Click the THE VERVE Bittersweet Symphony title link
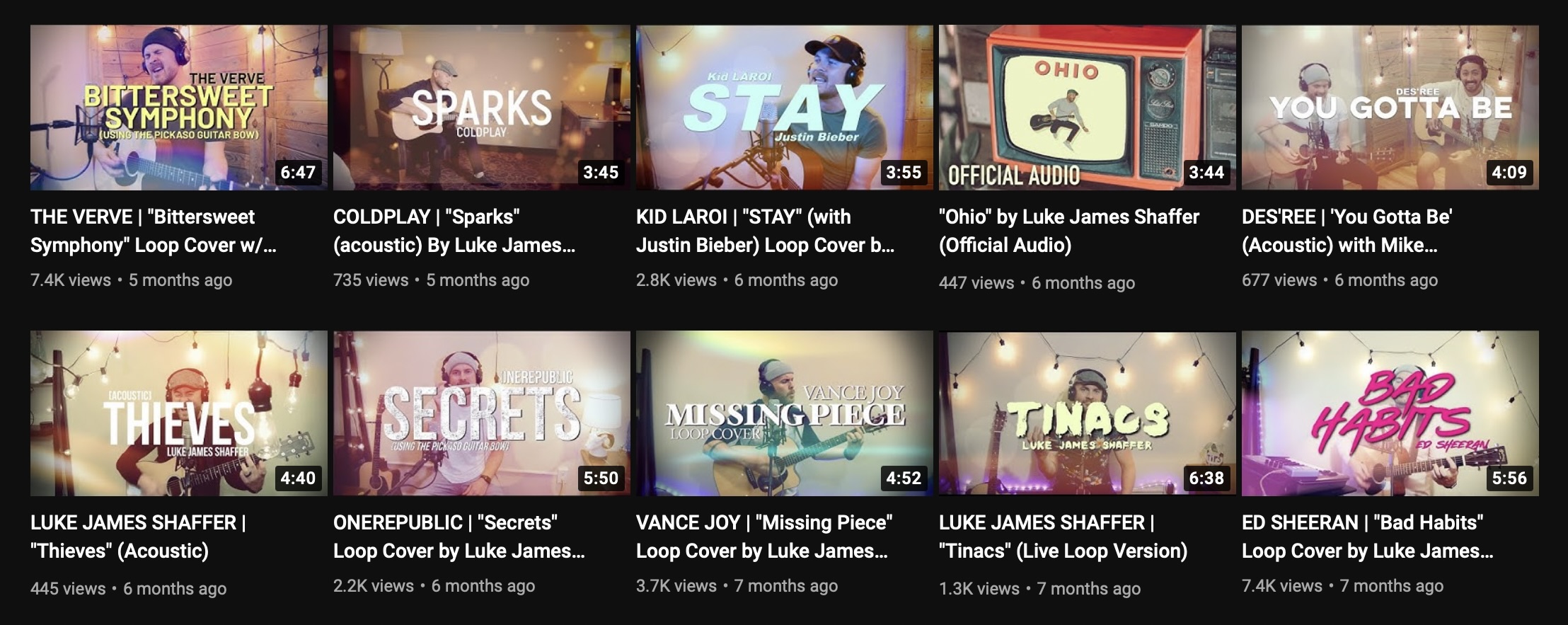 pyautogui.click(x=154, y=231)
